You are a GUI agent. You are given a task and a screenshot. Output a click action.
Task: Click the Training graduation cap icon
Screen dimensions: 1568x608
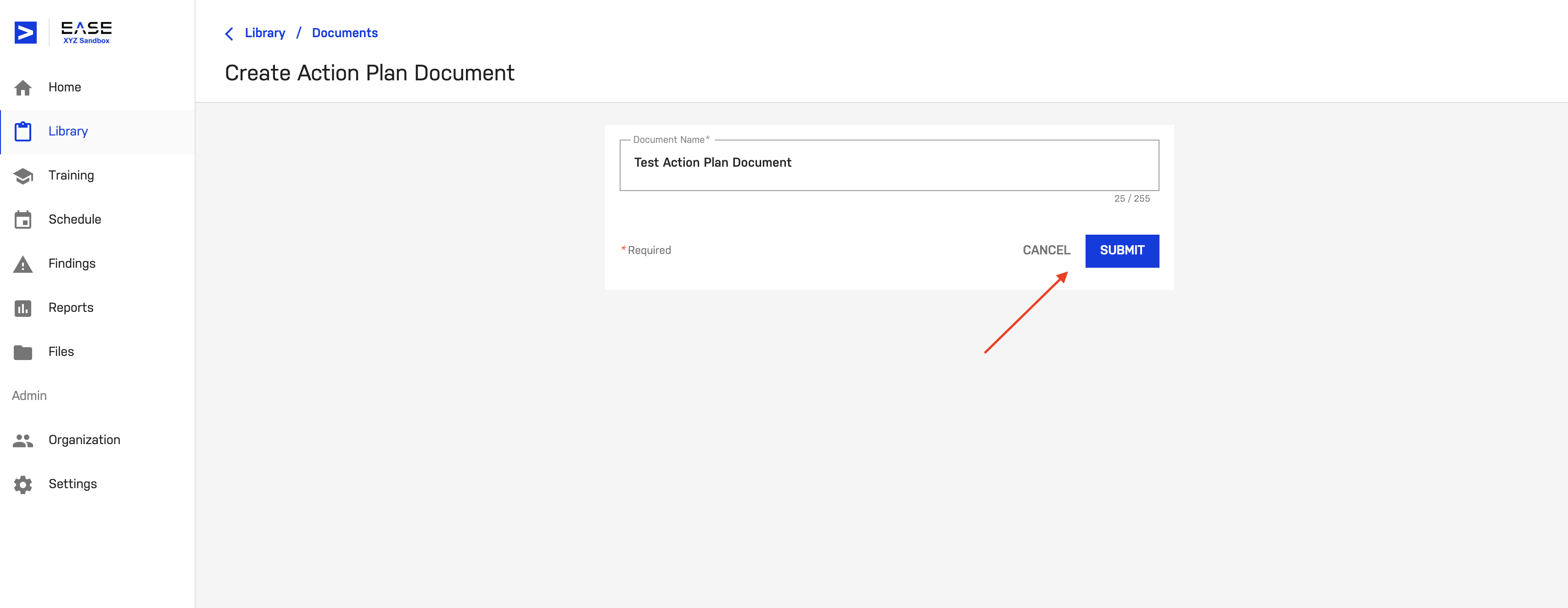[23, 176]
